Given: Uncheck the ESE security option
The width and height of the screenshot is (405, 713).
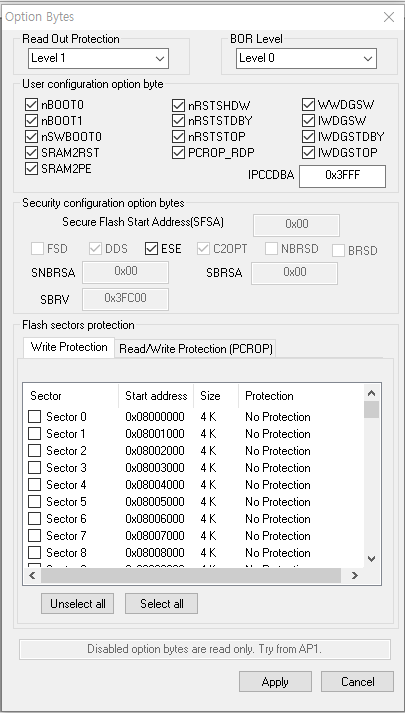Looking at the screenshot, I should tap(151, 248).
